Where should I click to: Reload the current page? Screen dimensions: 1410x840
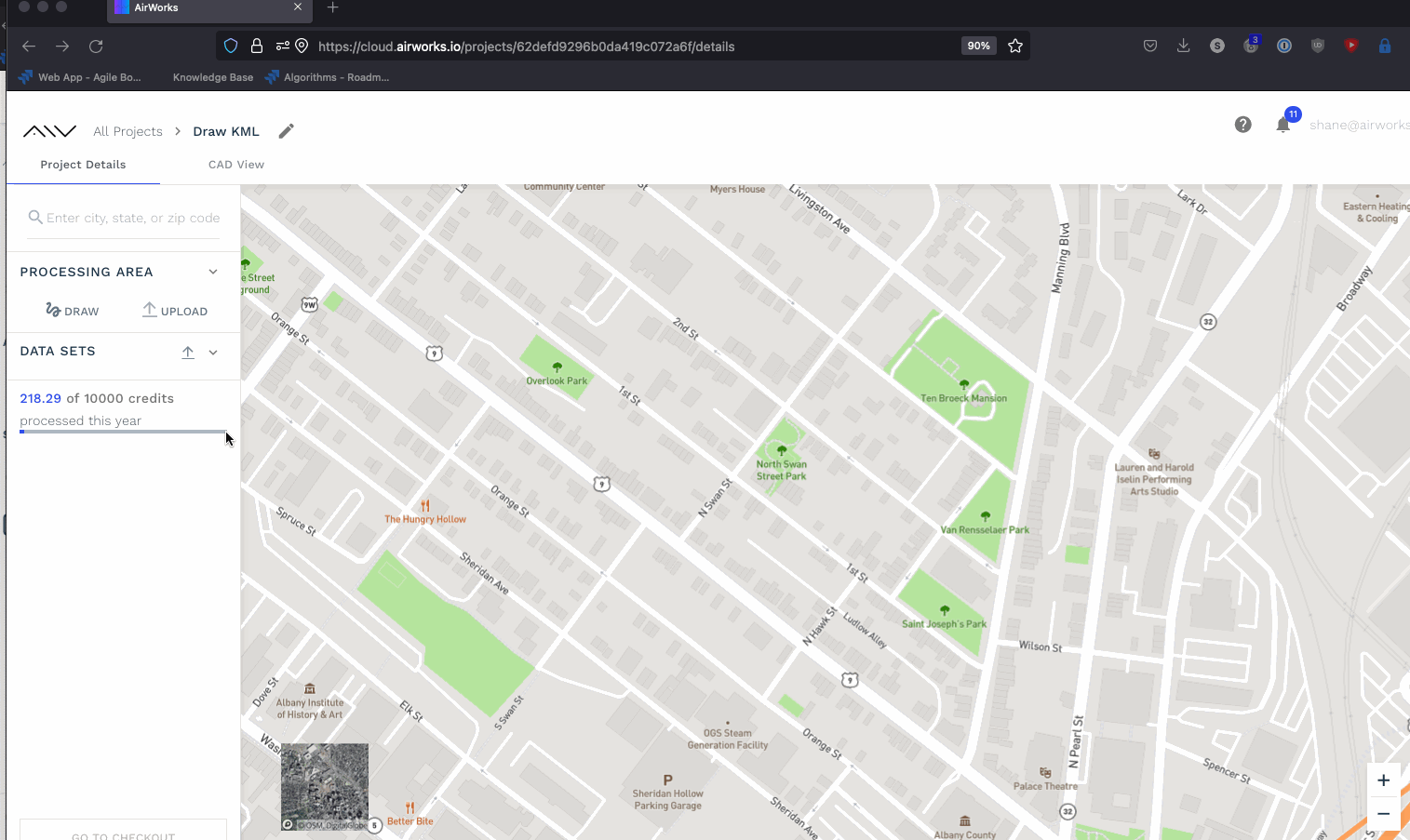click(x=96, y=47)
